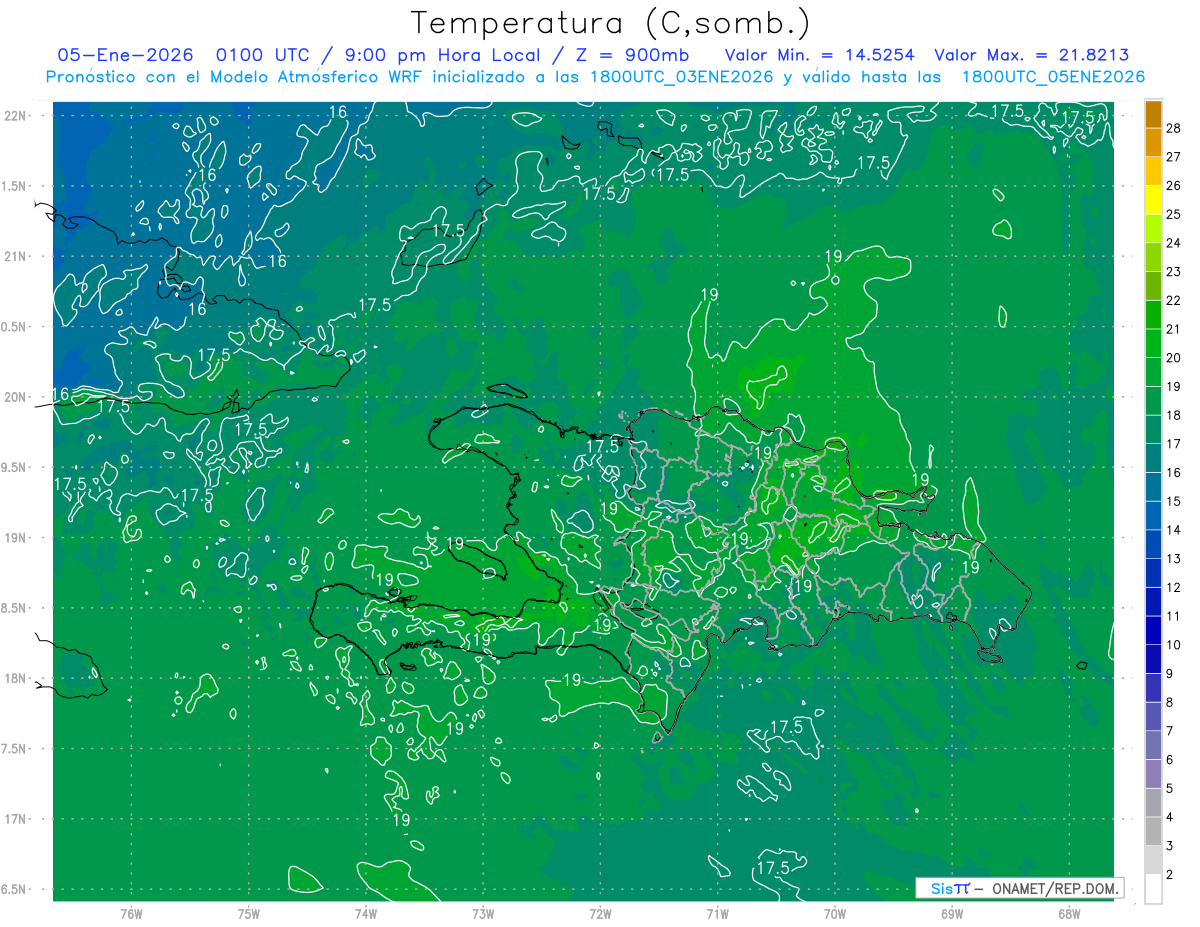Select validity time '1800UTC_05ENE2026'
Viewport: 1200px width, 927px height.
point(1053,77)
